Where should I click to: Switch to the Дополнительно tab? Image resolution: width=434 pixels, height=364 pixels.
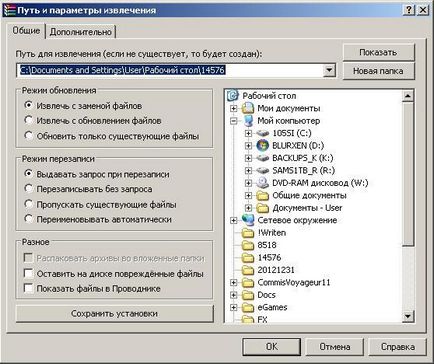(x=81, y=32)
